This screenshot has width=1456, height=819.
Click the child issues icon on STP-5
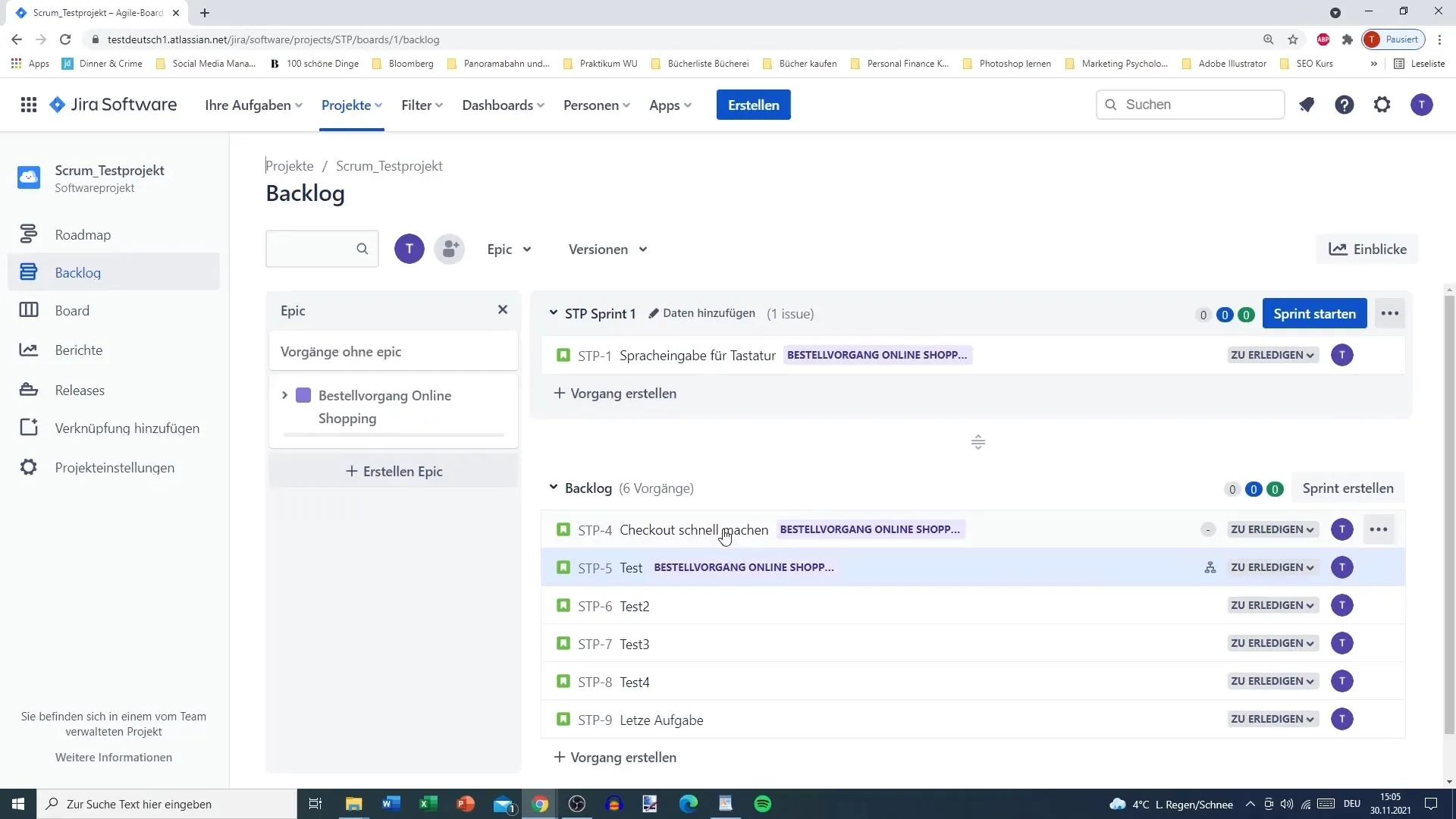click(x=1210, y=567)
